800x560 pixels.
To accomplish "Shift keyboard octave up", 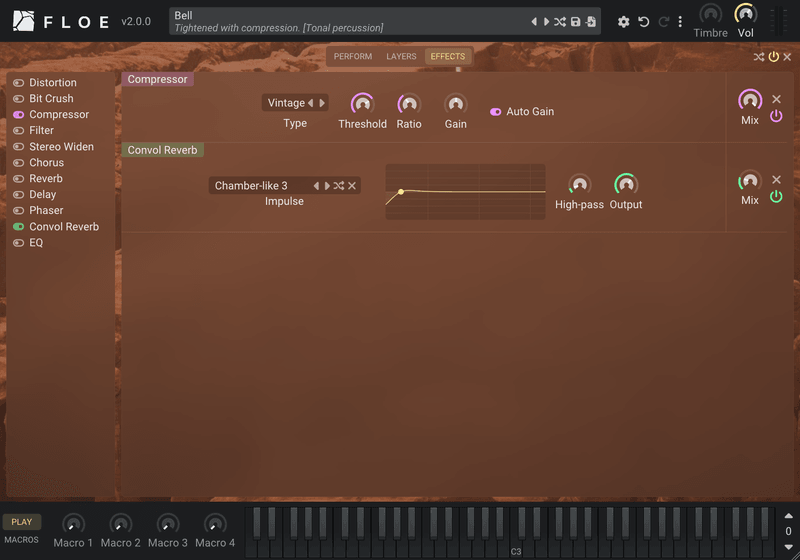I will [x=788, y=516].
